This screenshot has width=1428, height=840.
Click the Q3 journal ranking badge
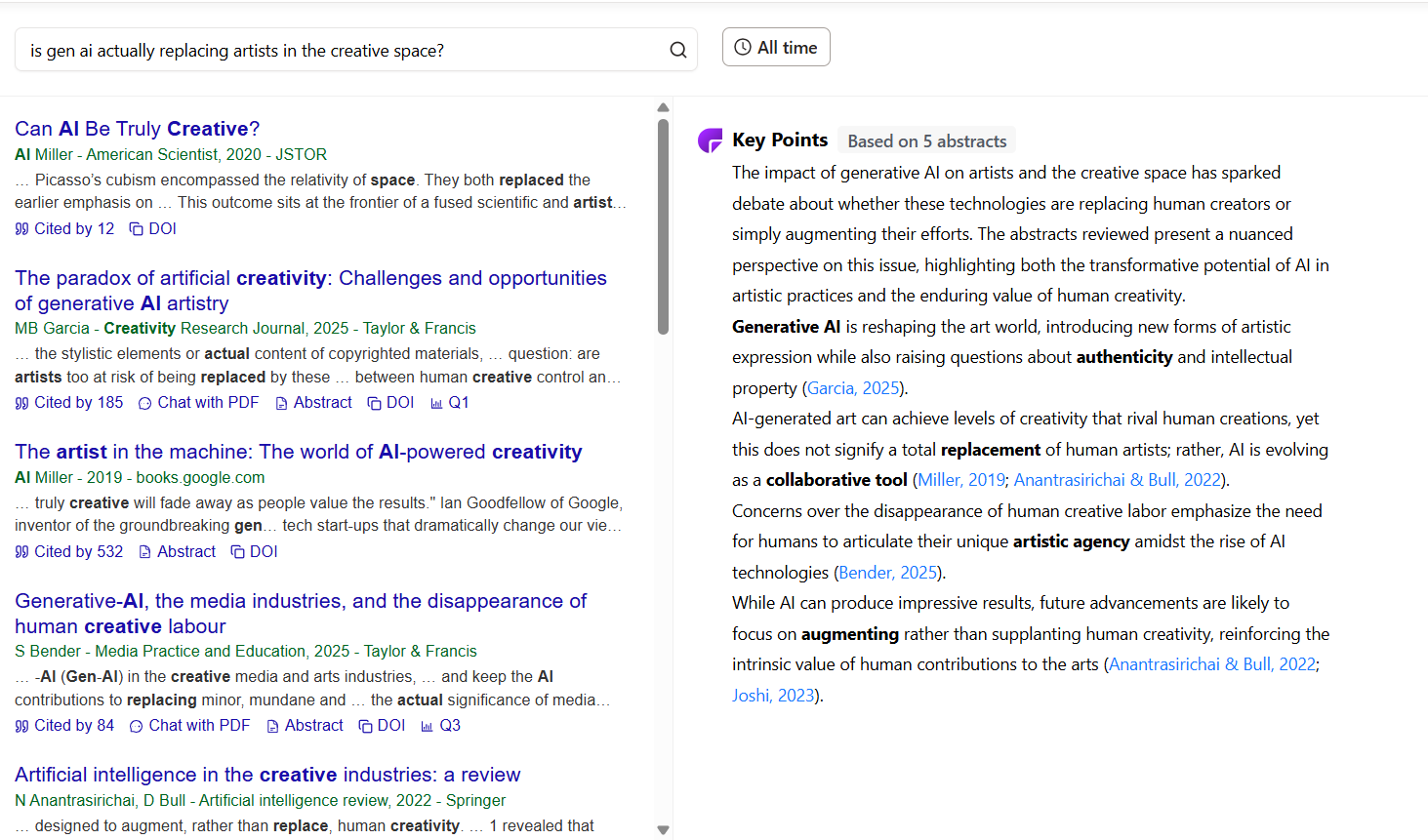point(441,725)
